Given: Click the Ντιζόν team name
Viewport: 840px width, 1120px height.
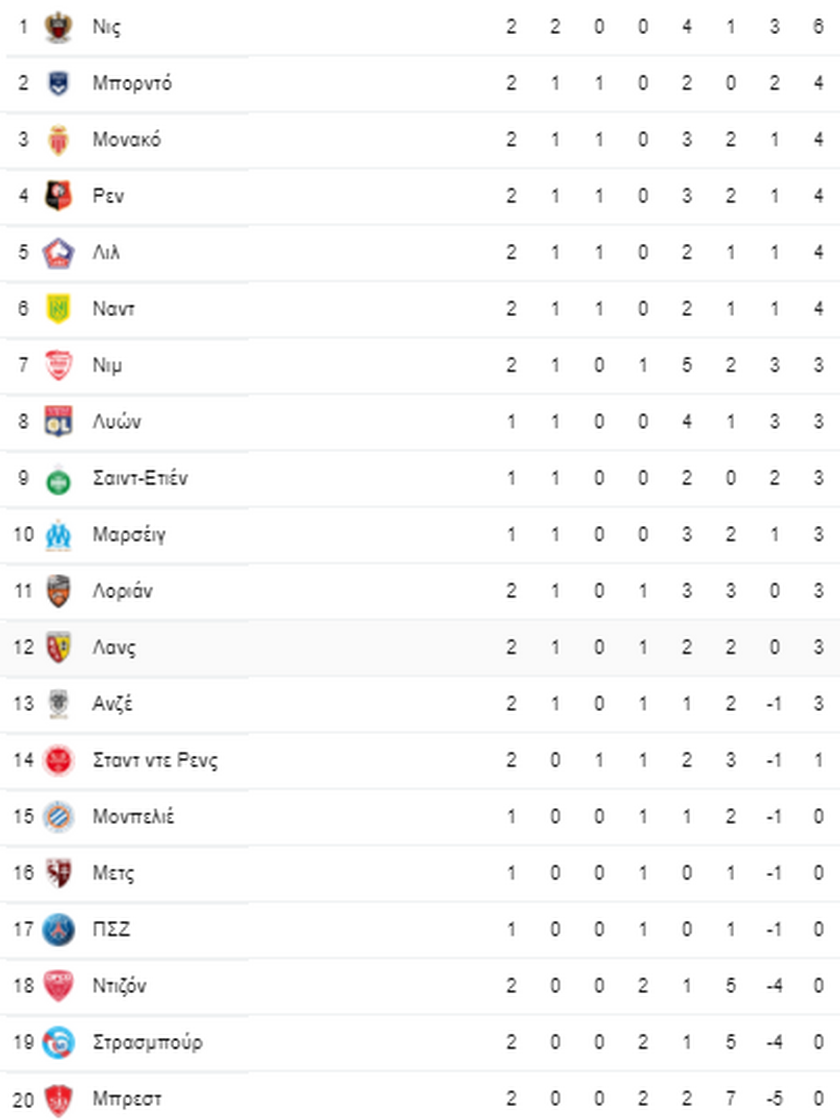Looking at the screenshot, I should (119, 987).
